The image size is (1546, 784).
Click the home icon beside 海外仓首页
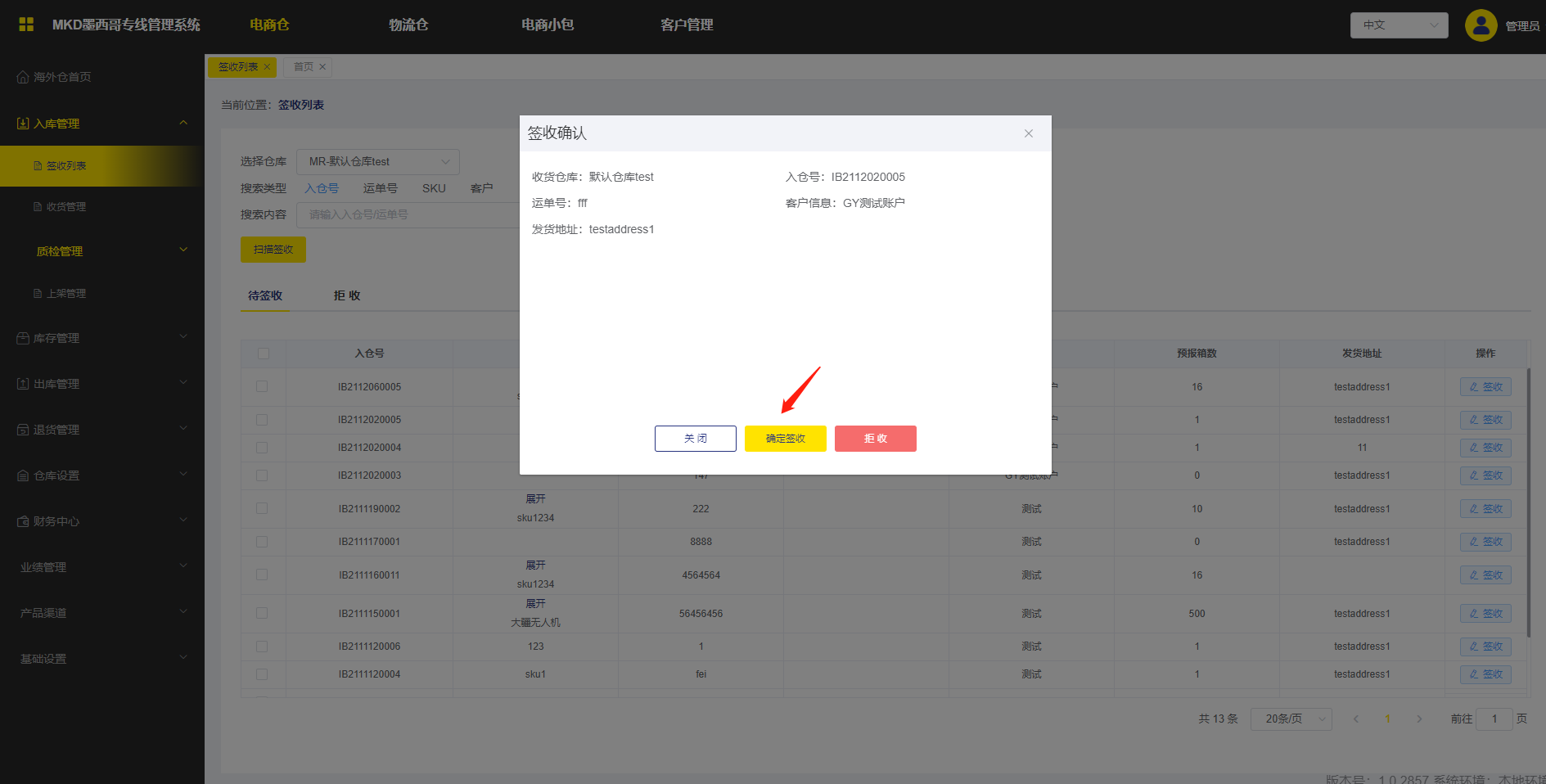[23, 77]
